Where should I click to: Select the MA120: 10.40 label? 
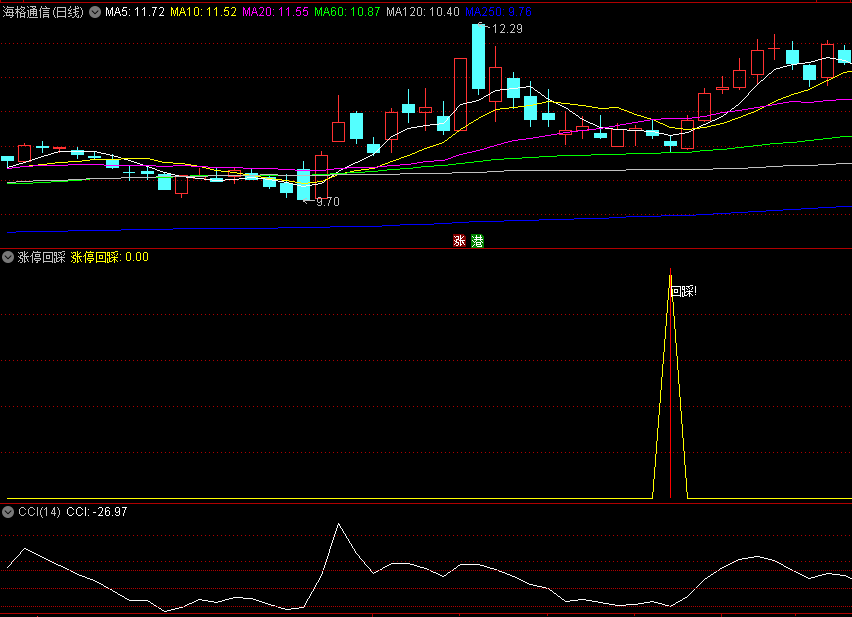tap(423, 12)
